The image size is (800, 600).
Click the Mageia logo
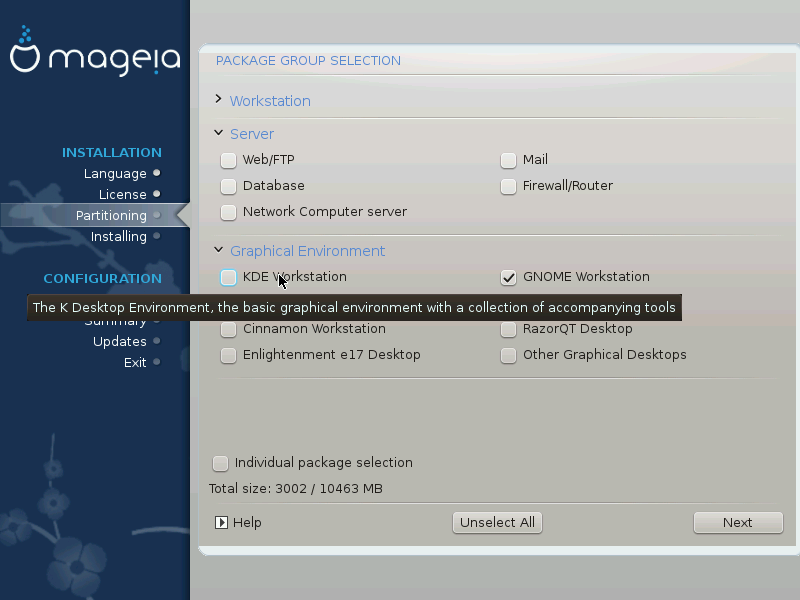click(95, 51)
